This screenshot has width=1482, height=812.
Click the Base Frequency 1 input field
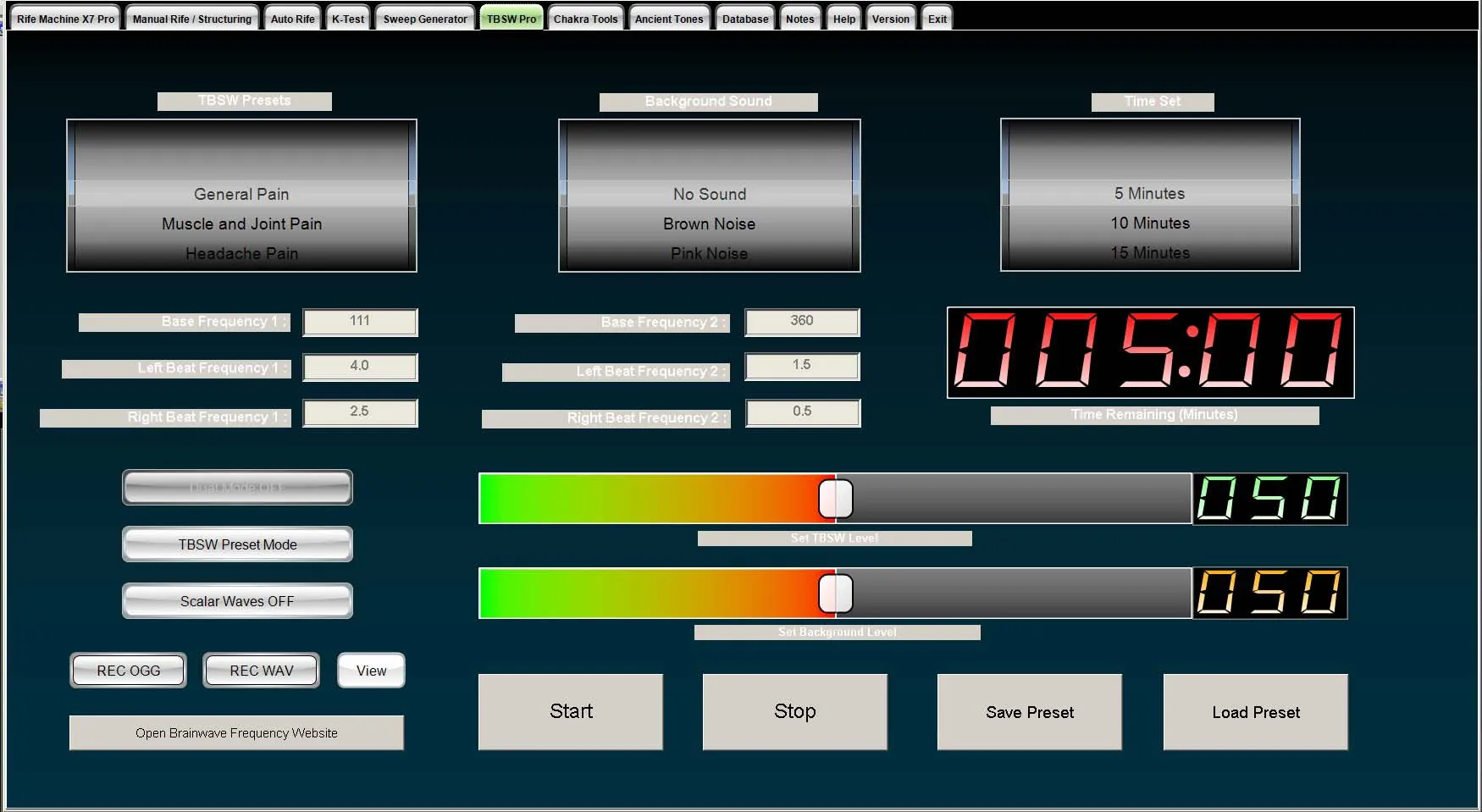coord(360,322)
